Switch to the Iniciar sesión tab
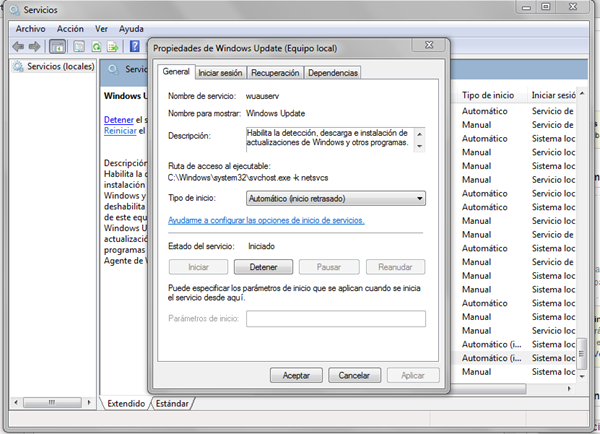Screen dimensions: 600x434 pos(220,73)
